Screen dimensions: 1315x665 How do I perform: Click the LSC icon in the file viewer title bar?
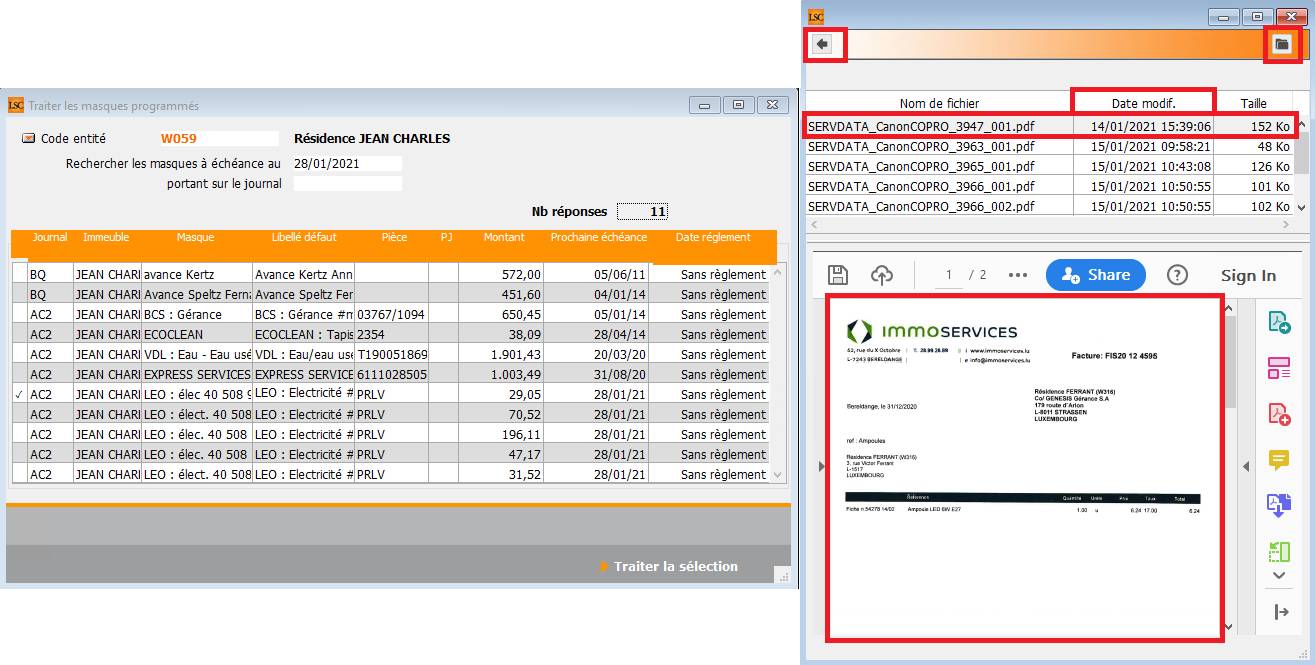[816, 16]
